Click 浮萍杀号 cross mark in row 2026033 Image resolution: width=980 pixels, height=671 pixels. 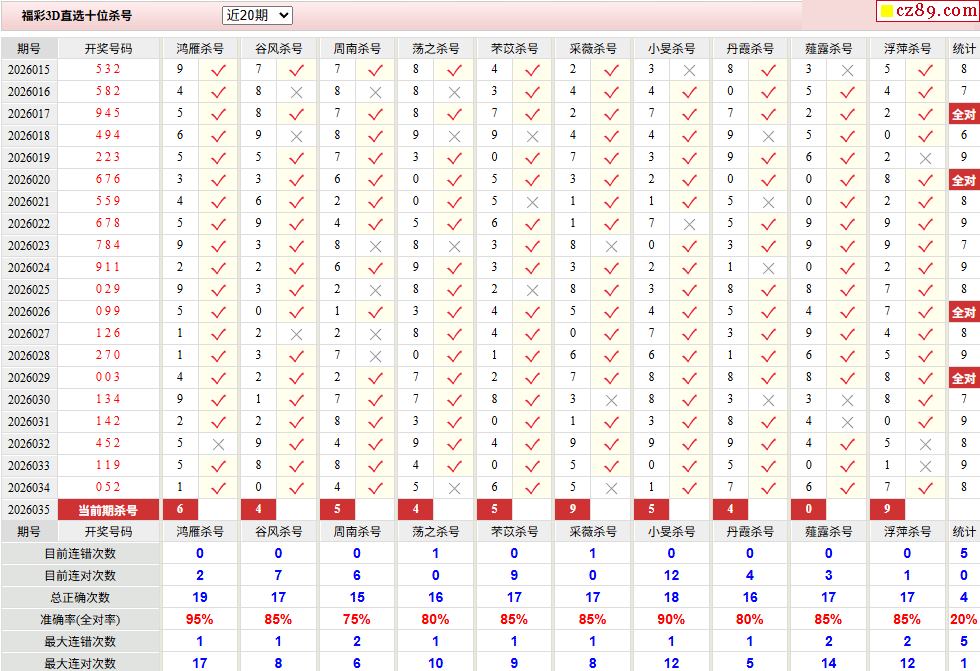(x=926, y=467)
